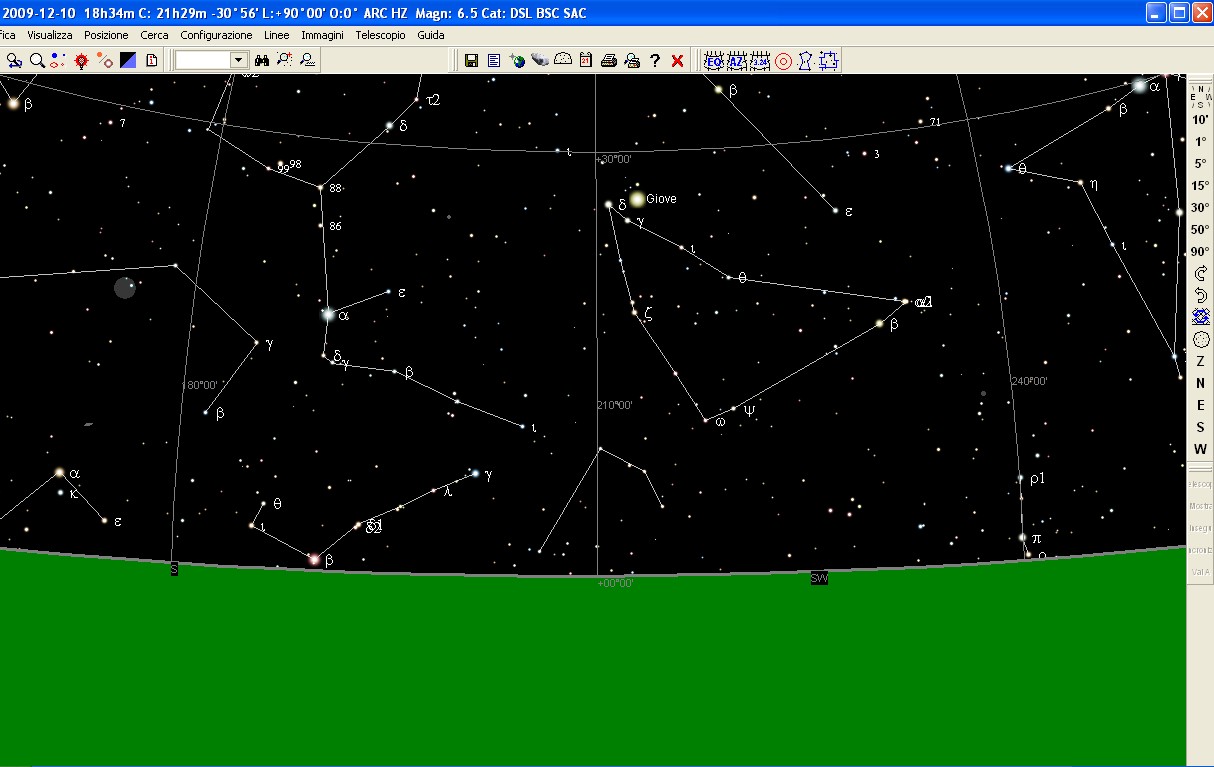Open the Visualizza menu

pyautogui.click(x=50, y=35)
